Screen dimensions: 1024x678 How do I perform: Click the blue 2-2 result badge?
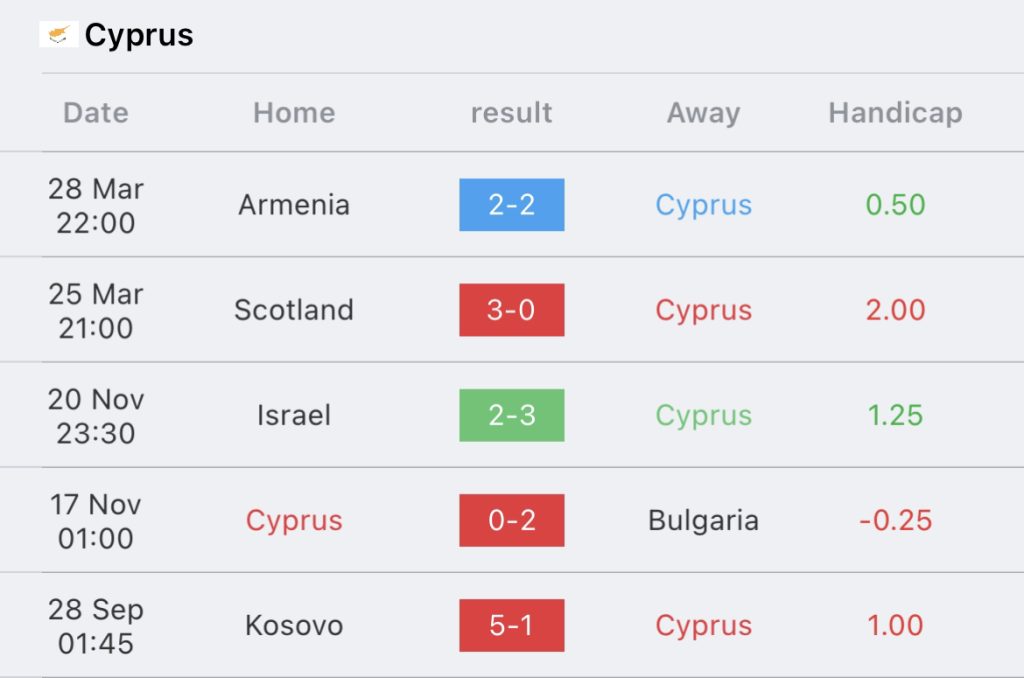[x=511, y=204]
